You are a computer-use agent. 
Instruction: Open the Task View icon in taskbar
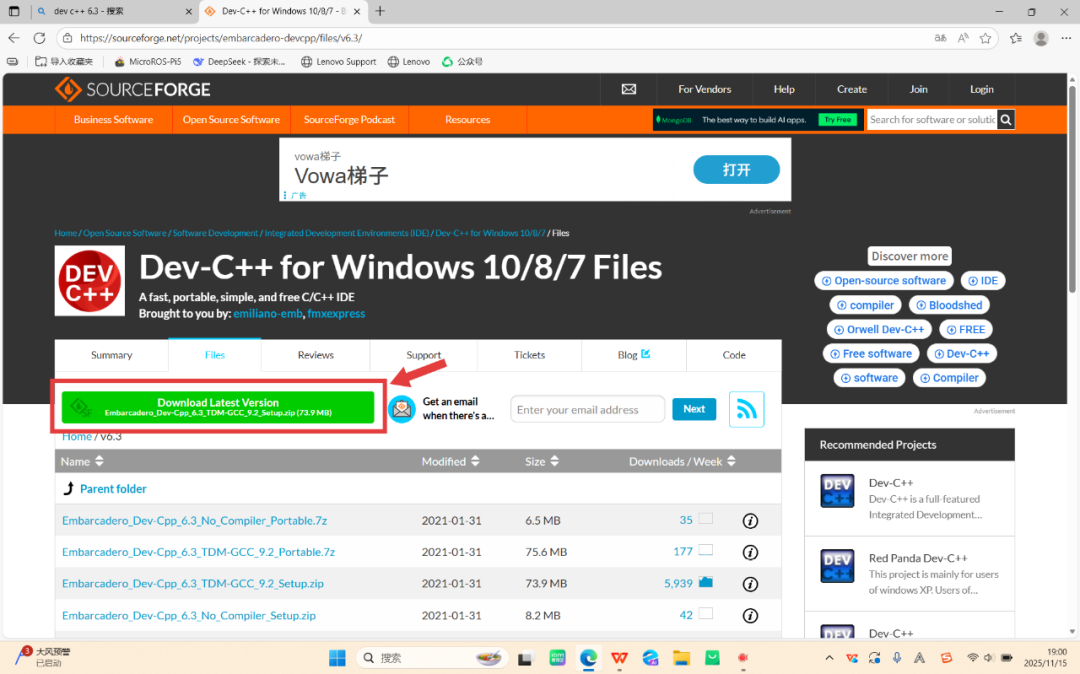526,659
